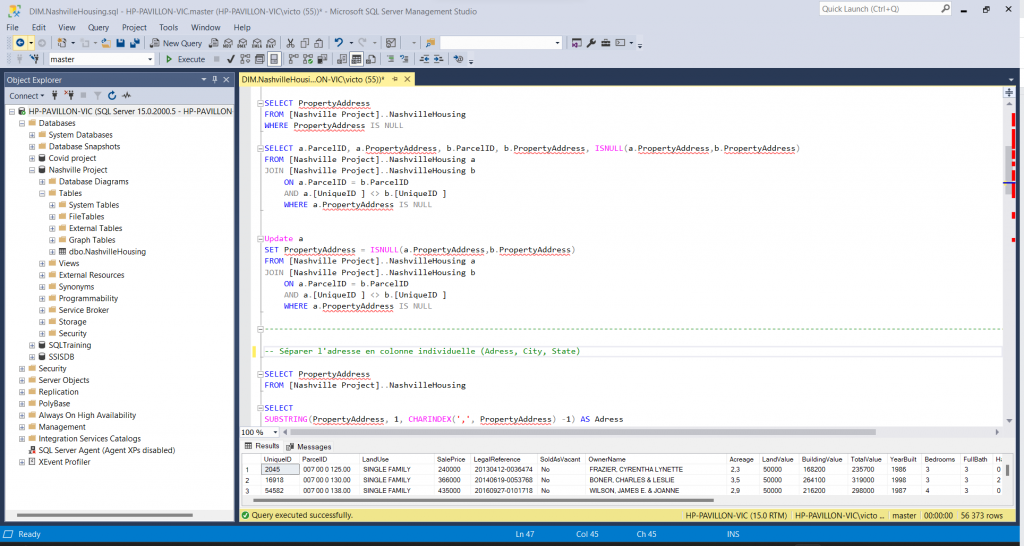This screenshot has width=1024, height=546.
Task: Click the Connect dropdown in Object Explorer
Action: click(x=26, y=95)
